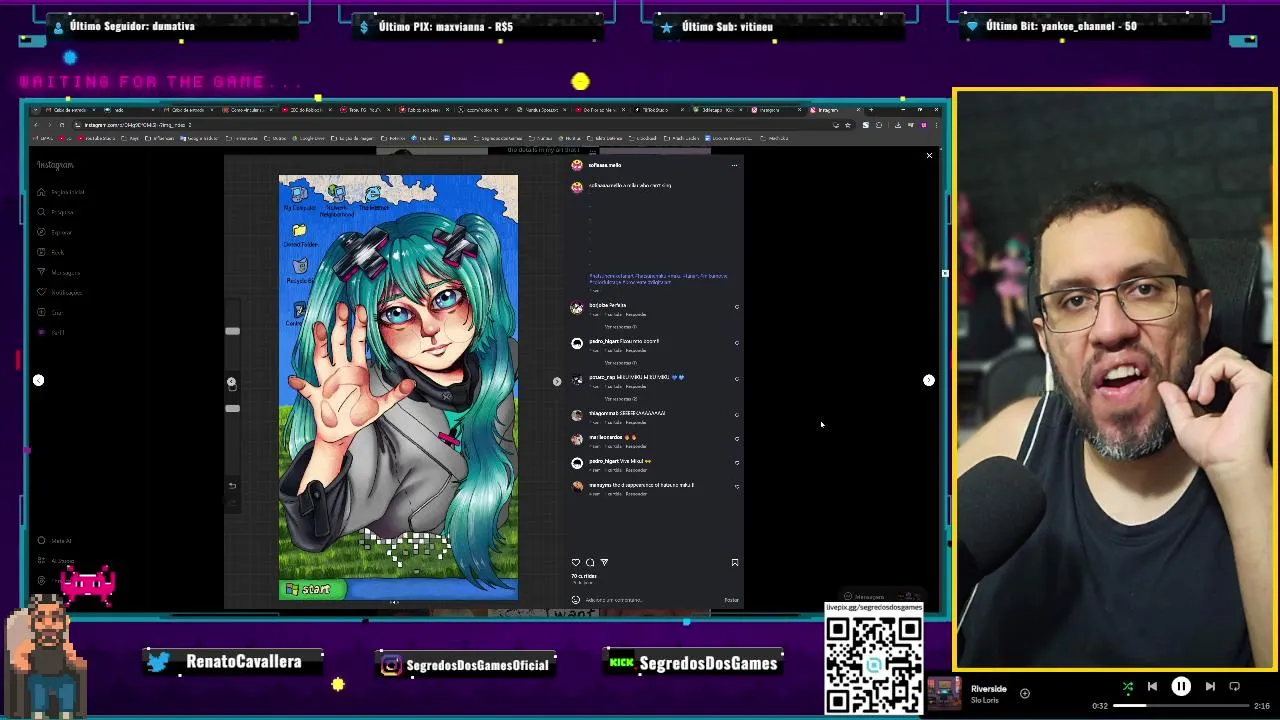Image resolution: width=1280 pixels, height=720 pixels.
Task: Go to the previous Instagram post
Action: (x=38, y=380)
